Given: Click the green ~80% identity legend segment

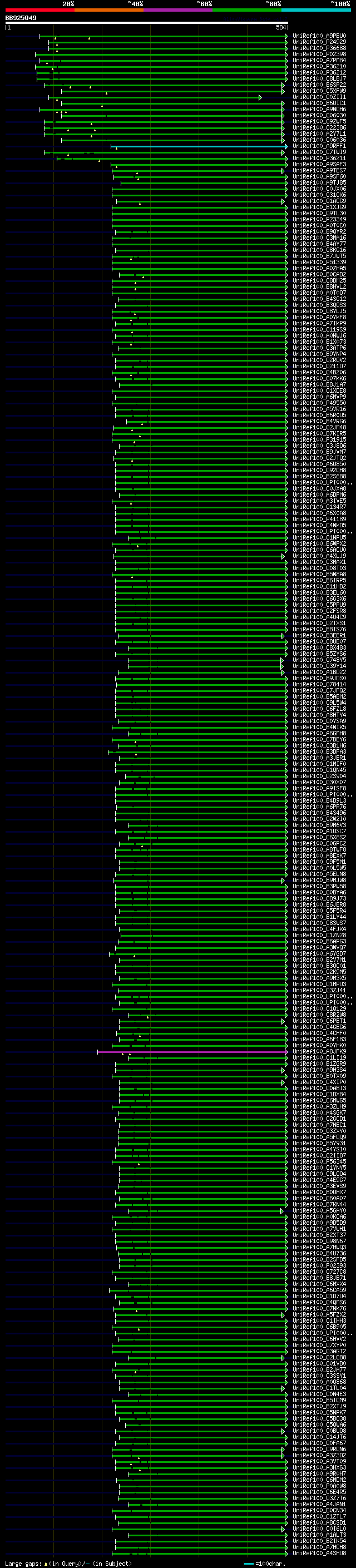Looking at the screenshot, I should point(247,10).
